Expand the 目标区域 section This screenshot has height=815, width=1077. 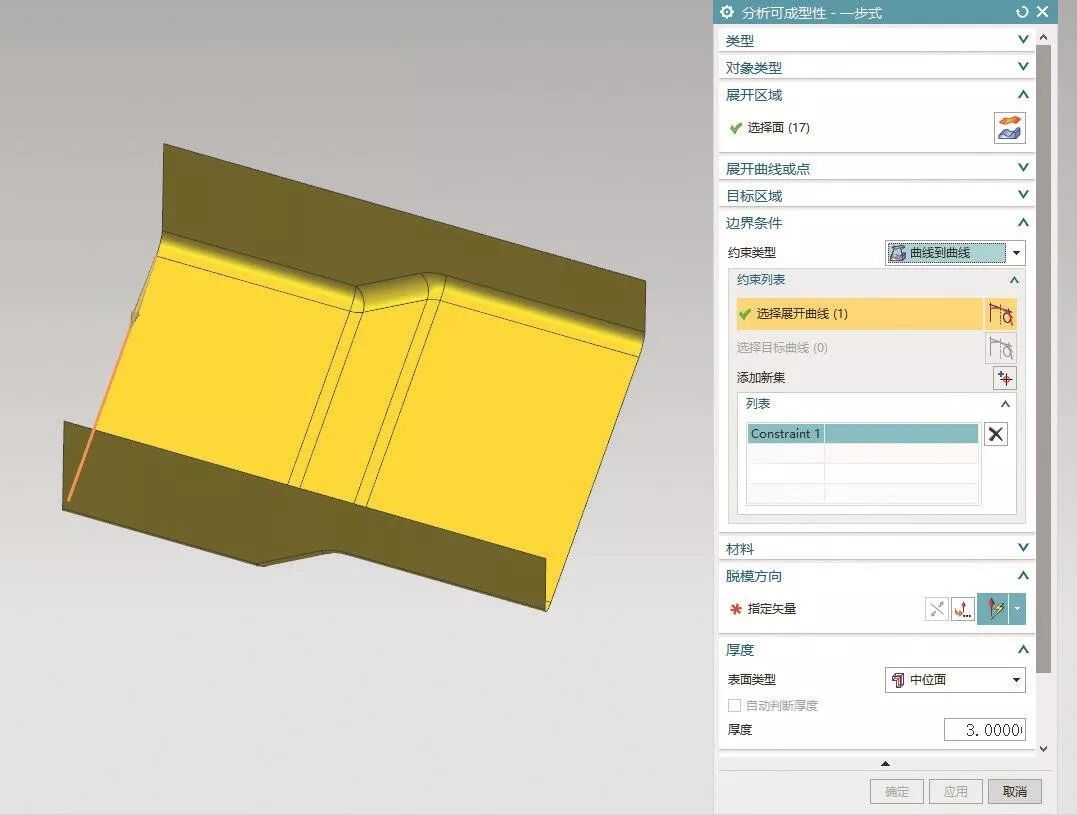(x=1022, y=195)
